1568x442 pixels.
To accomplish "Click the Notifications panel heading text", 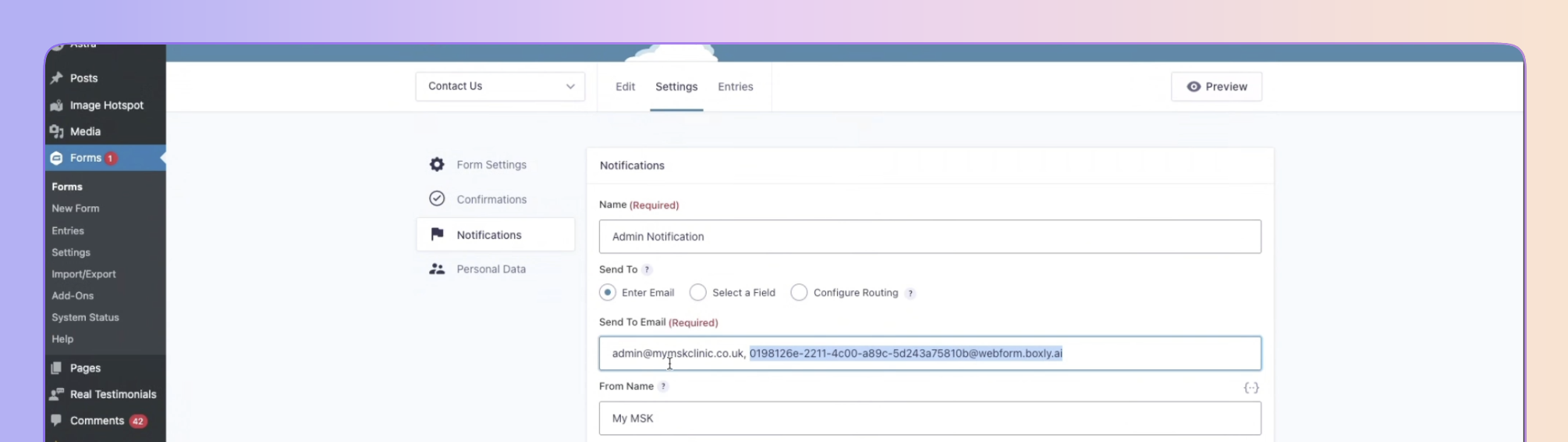I will pyautogui.click(x=632, y=166).
